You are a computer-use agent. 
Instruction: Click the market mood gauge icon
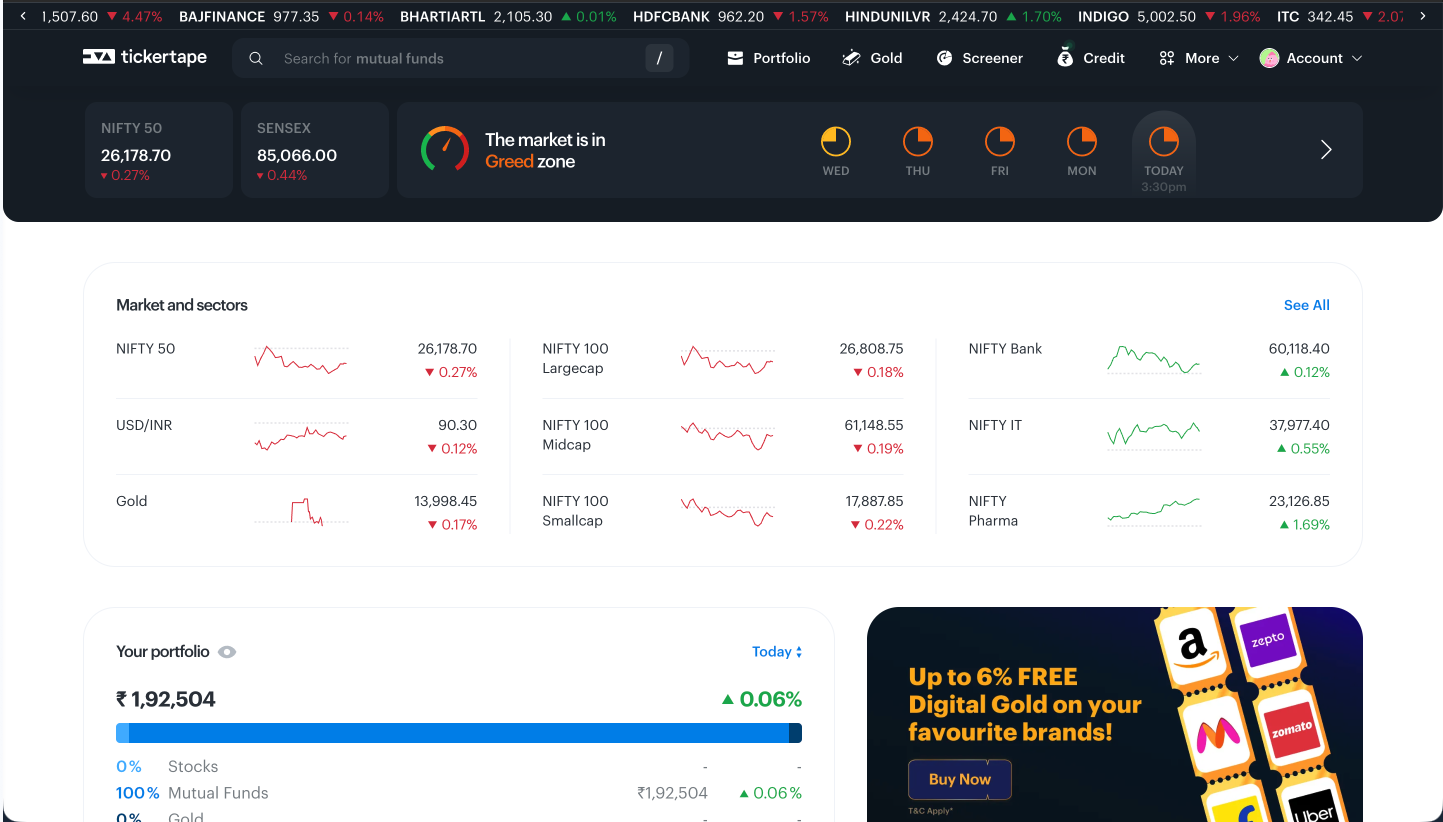tap(444, 149)
